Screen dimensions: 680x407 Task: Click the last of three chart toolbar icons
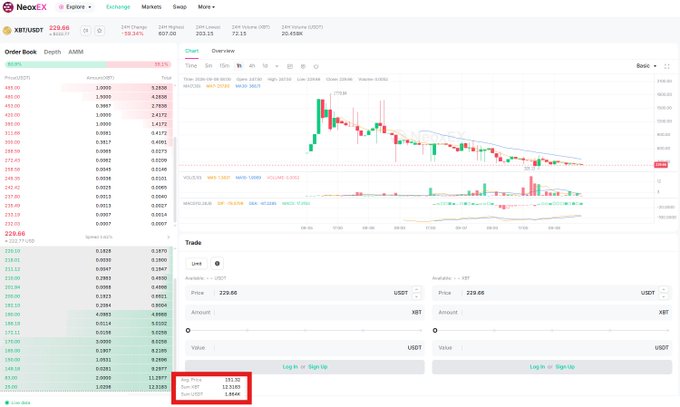[316, 66]
